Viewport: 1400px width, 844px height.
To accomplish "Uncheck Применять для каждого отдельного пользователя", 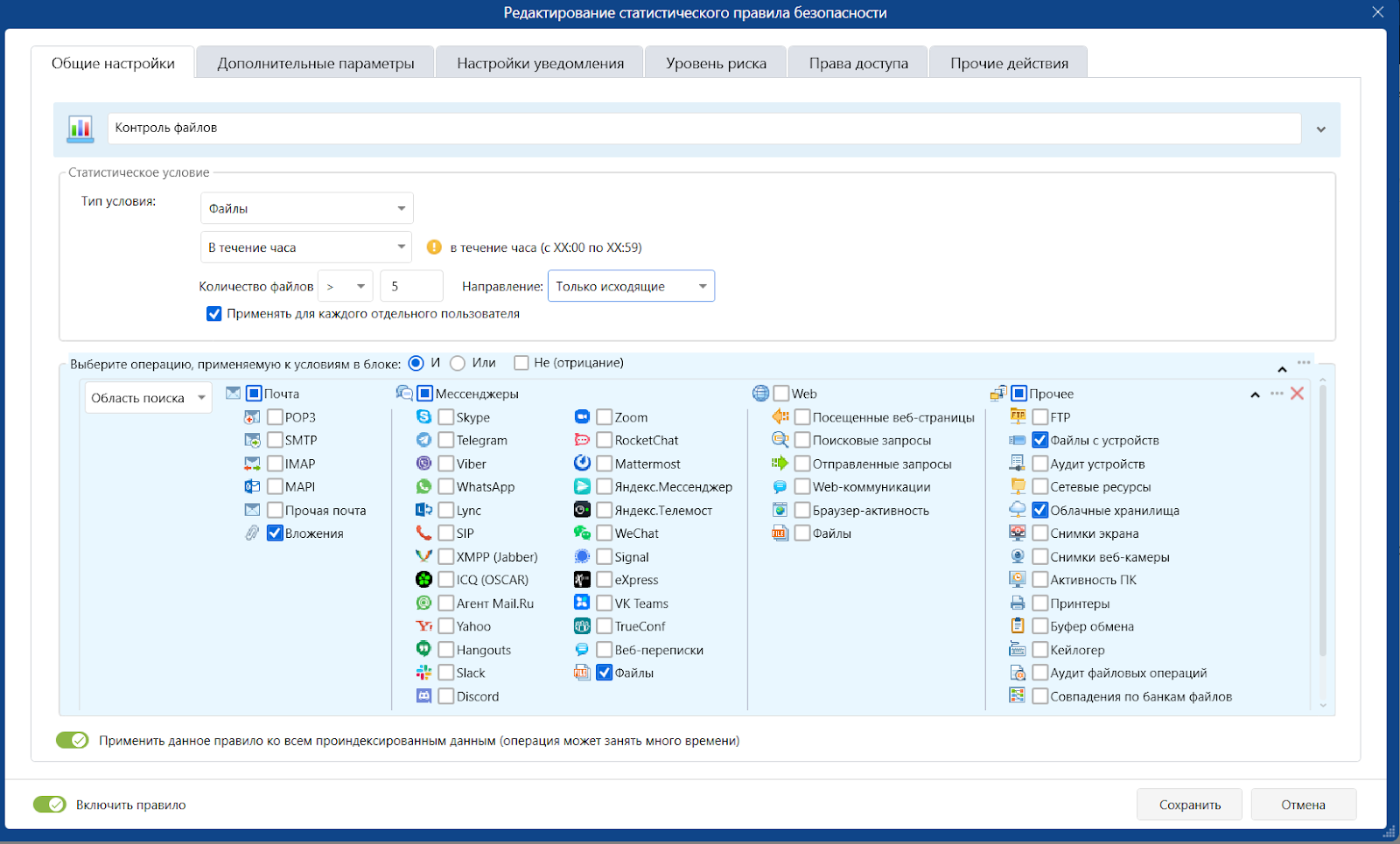I will (x=213, y=314).
